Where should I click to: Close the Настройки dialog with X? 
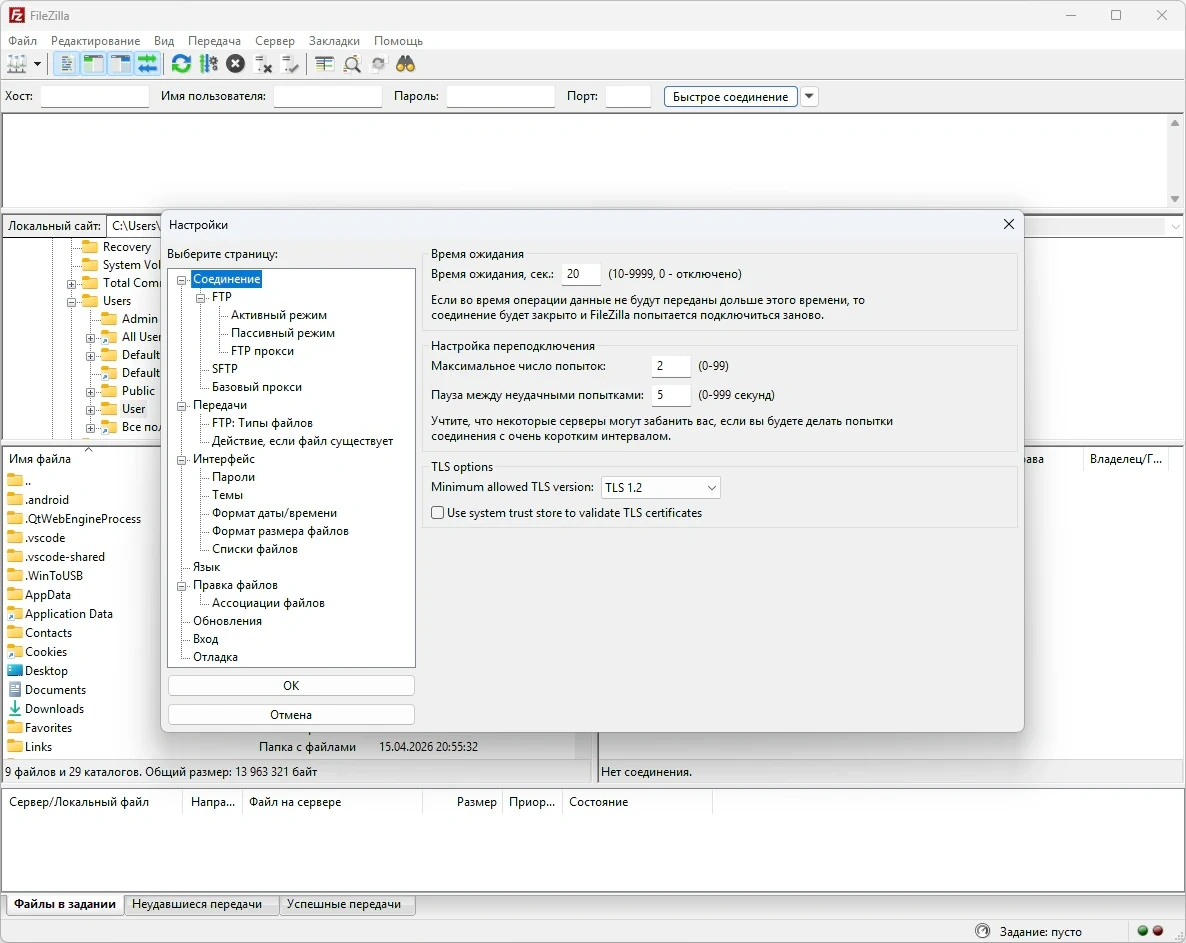tap(1008, 225)
